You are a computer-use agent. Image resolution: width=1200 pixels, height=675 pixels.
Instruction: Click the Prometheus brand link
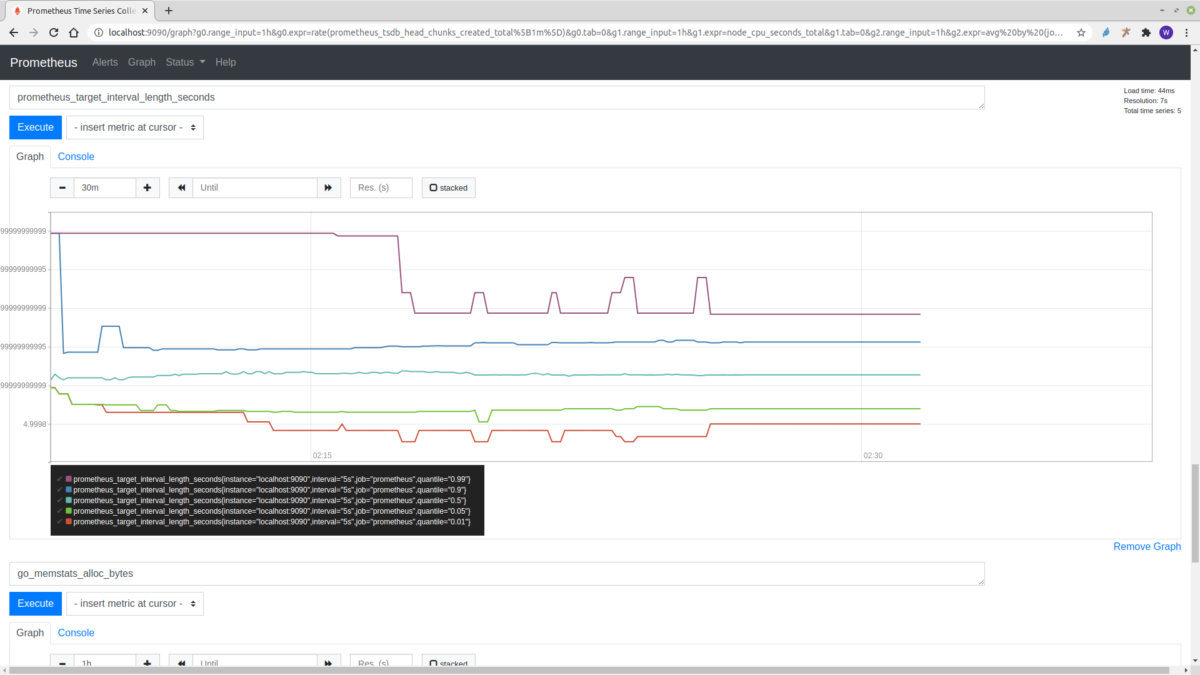point(44,62)
